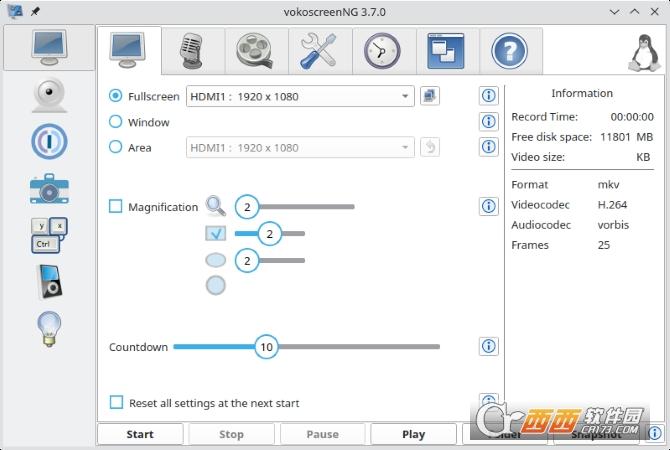The width and height of the screenshot is (670, 450).
Task: Click the camera snapshot sidebar icon
Action: 49,189
